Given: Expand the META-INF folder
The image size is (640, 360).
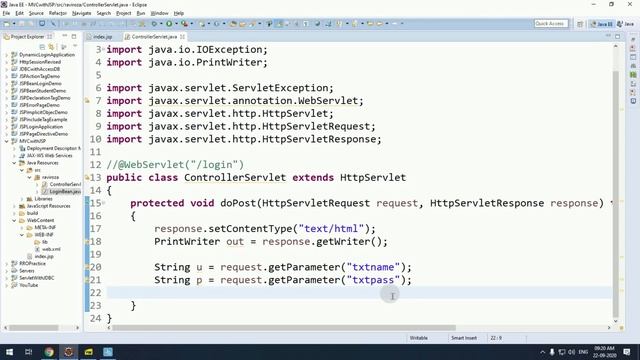Looking at the screenshot, I should [22, 227].
